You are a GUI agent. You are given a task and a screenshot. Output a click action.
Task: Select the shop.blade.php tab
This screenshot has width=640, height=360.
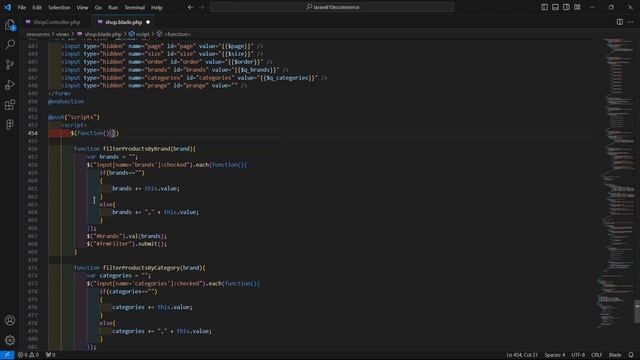pos(124,22)
